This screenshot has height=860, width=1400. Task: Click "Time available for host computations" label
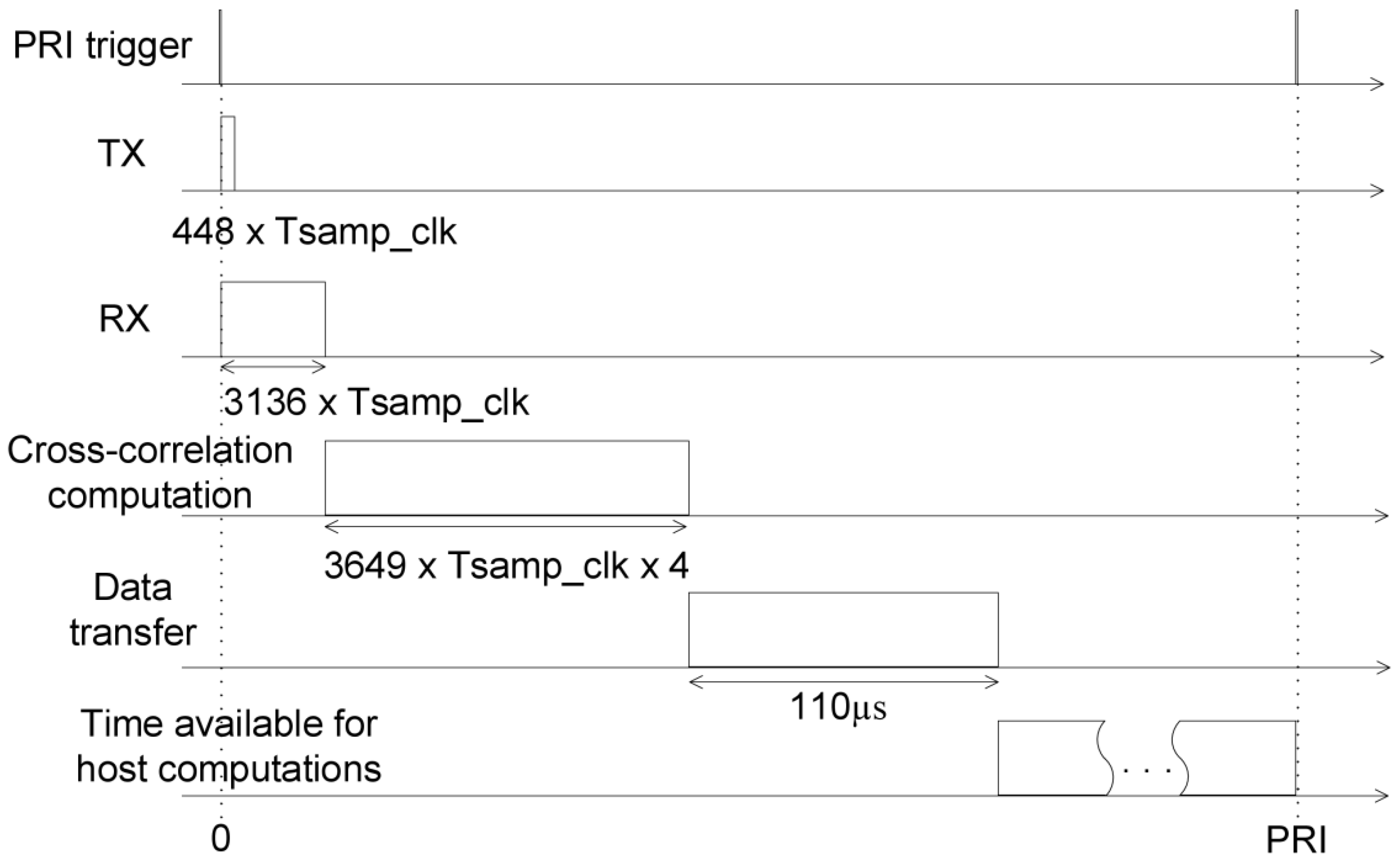click(x=229, y=746)
